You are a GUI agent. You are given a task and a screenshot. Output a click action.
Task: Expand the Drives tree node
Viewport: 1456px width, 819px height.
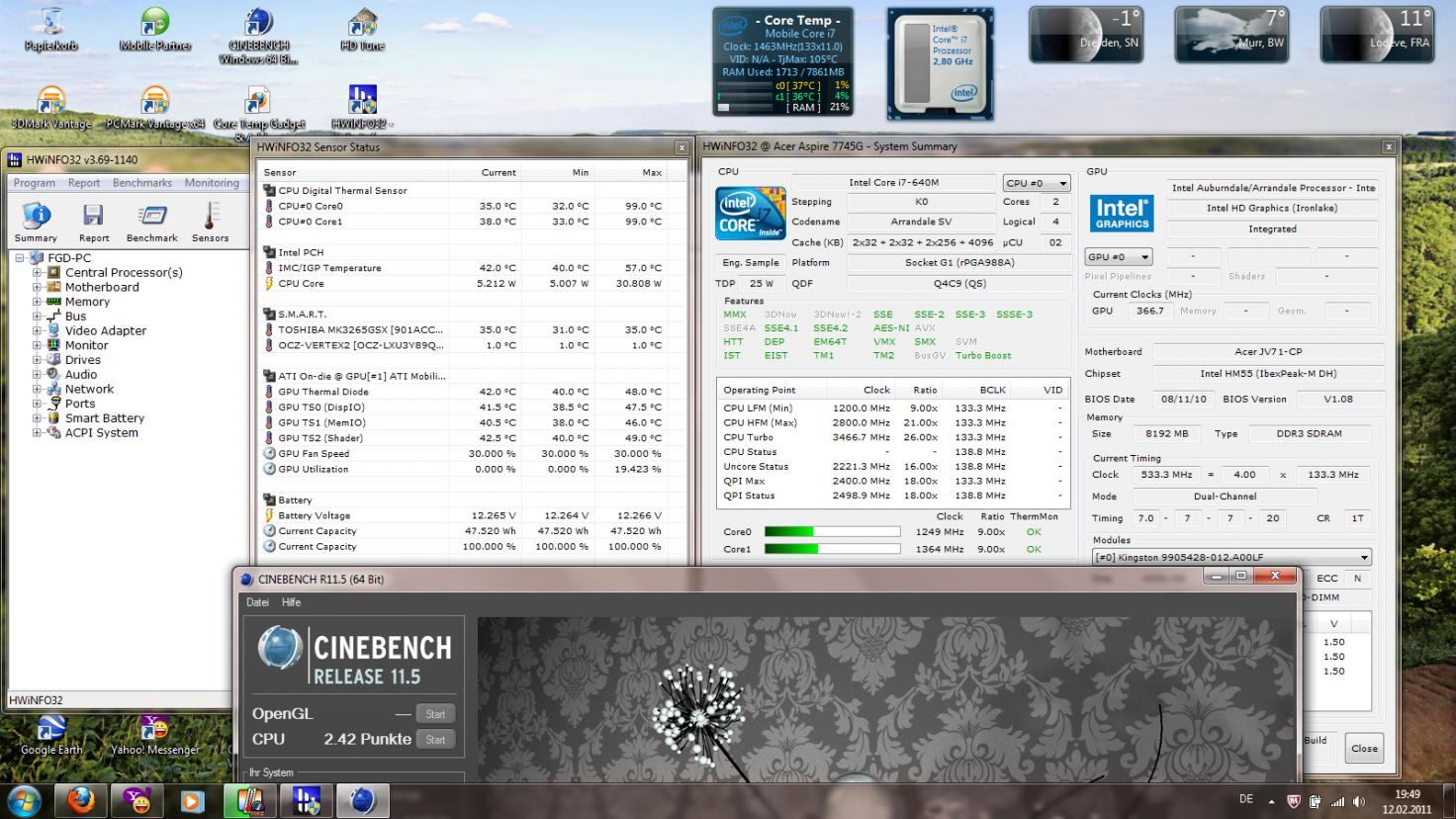37,360
